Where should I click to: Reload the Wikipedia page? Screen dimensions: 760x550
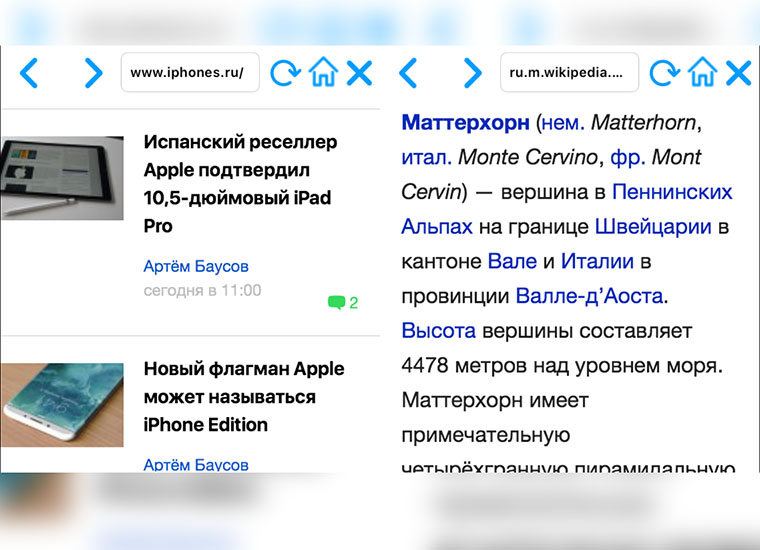pos(664,72)
